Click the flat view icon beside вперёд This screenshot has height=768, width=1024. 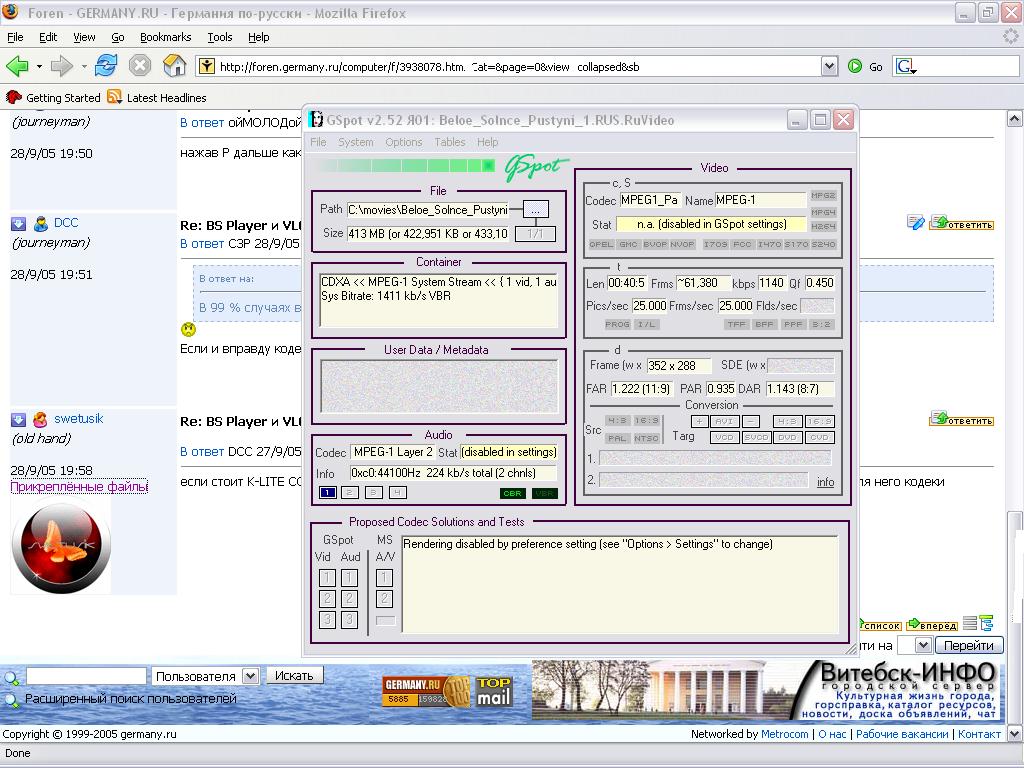click(x=970, y=624)
